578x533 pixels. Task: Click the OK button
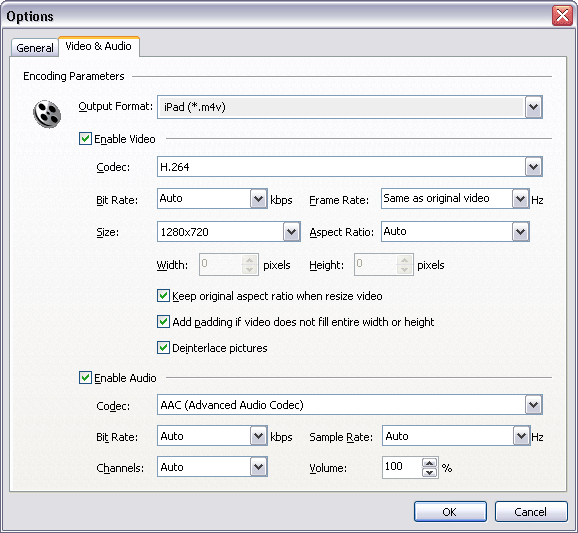(x=450, y=512)
